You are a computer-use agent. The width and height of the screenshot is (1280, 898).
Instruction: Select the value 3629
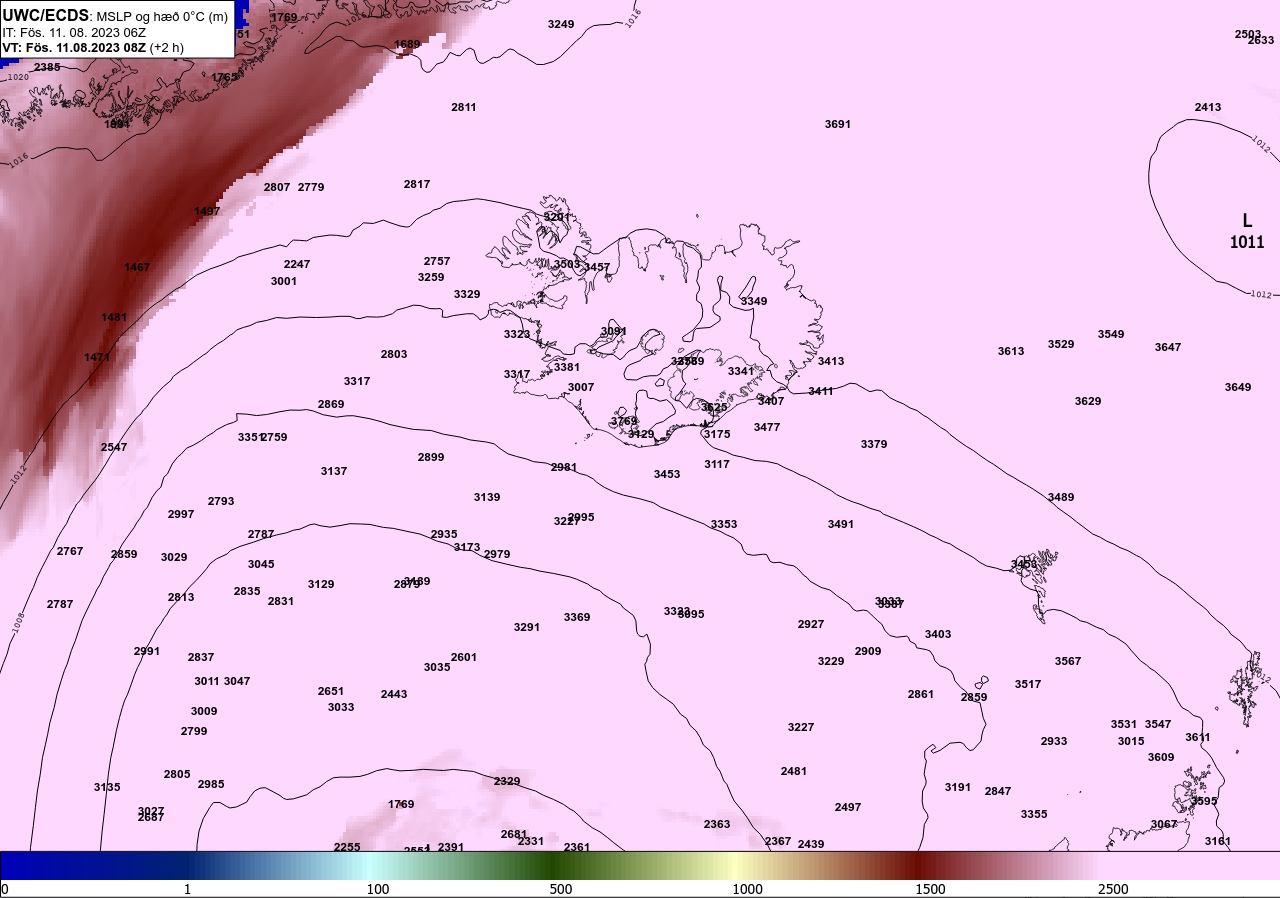click(x=1088, y=401)
